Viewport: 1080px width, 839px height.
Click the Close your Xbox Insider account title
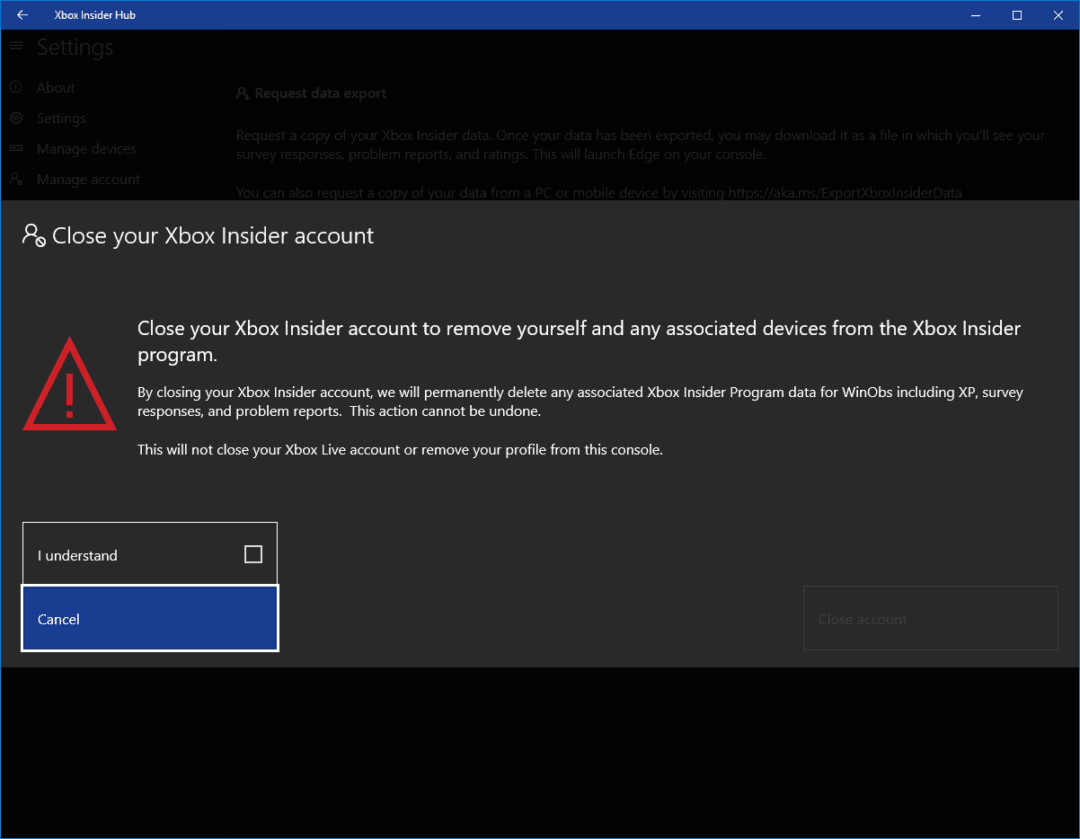[x=213, y=236]
